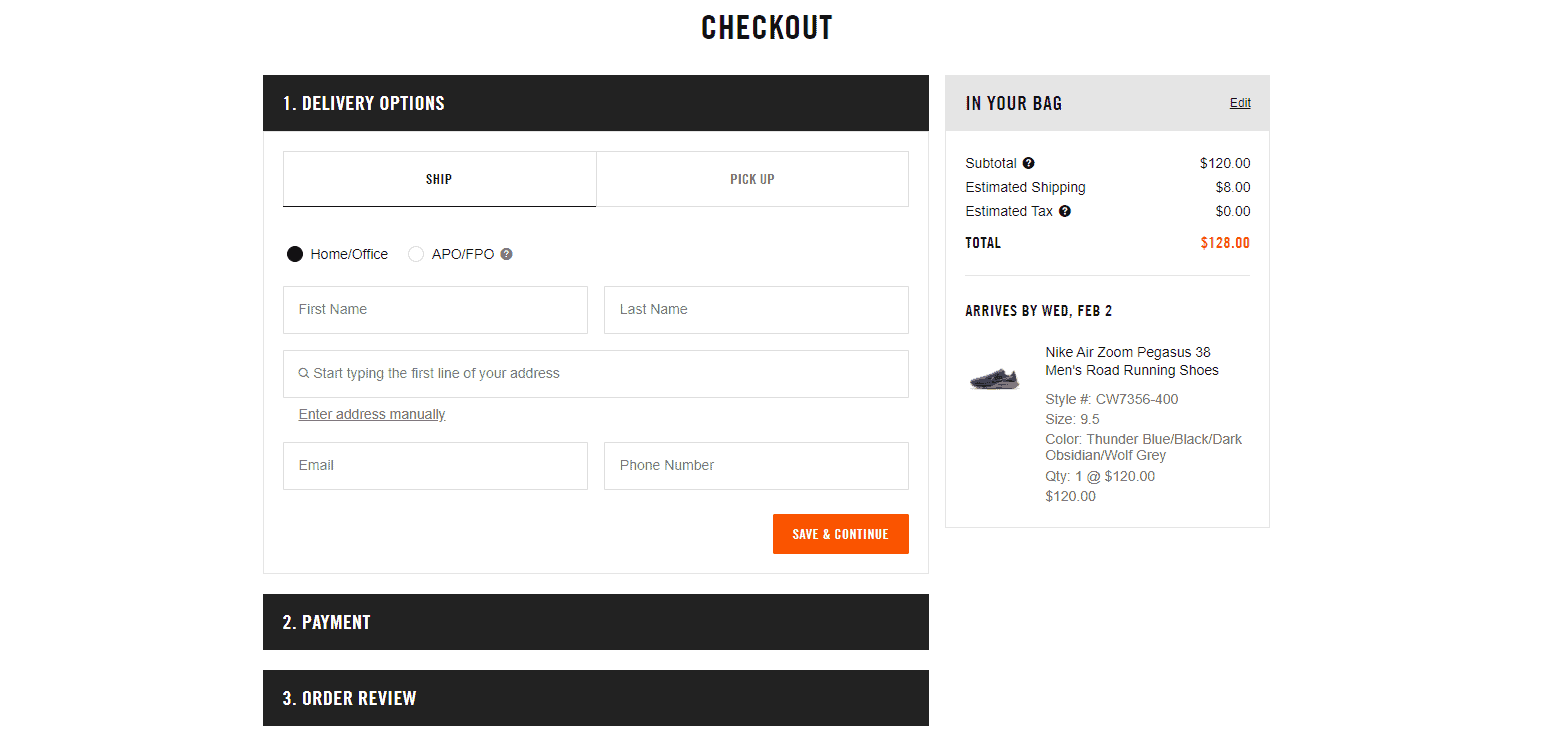This screenshot has width=1543, height=732.
Task: Click the address entry field
Action: (x=595, y=373)
